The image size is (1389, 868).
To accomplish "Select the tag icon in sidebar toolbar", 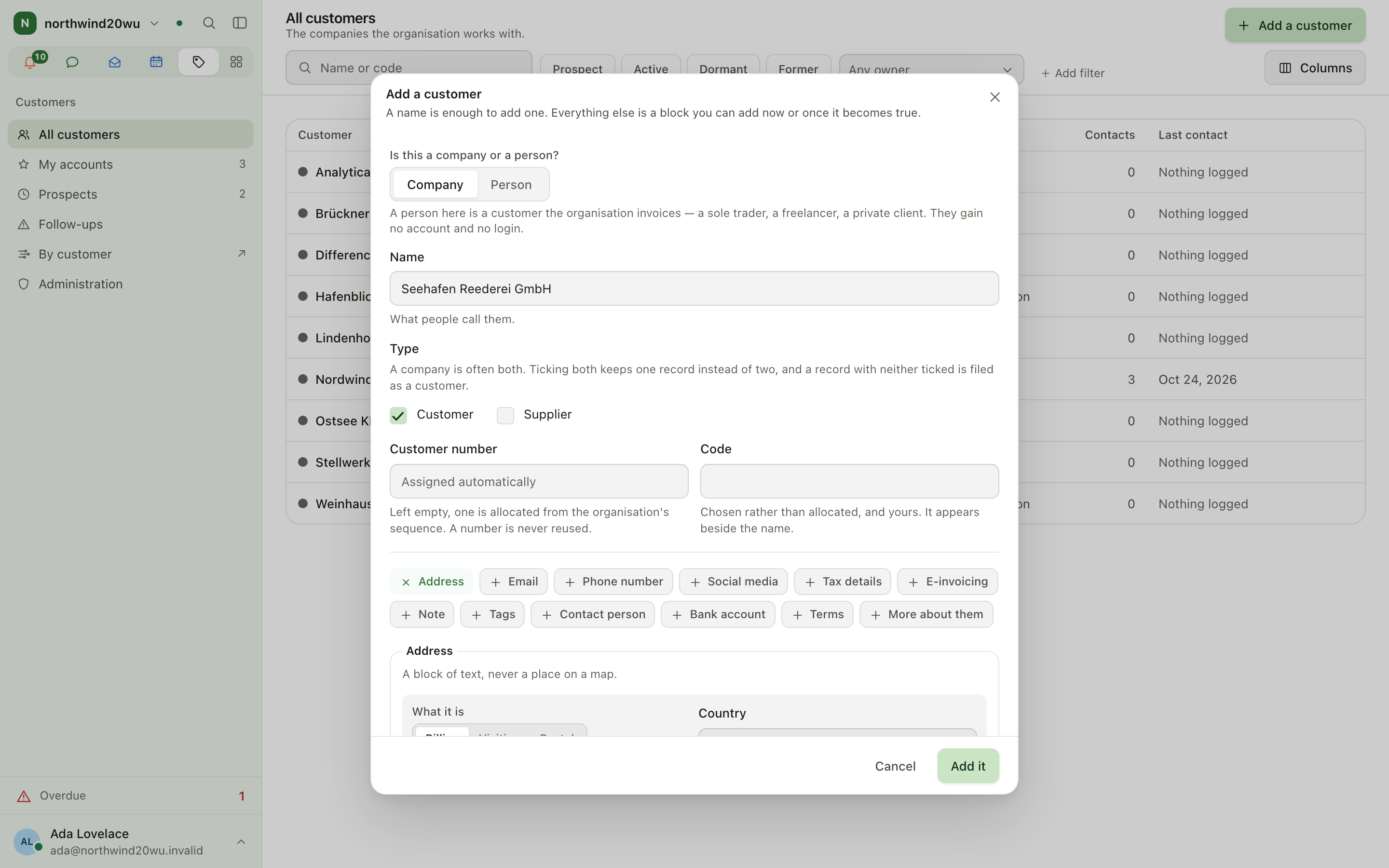I will pos(199,62).
